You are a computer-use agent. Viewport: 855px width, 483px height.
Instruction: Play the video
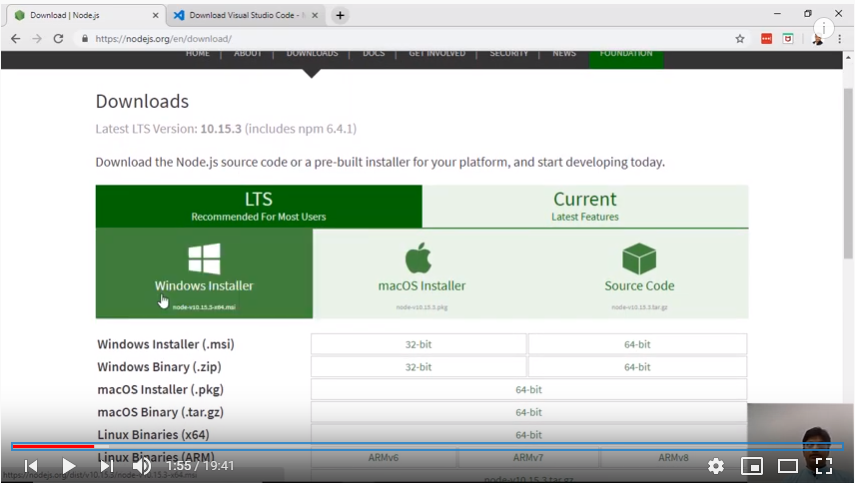(68, 466)
